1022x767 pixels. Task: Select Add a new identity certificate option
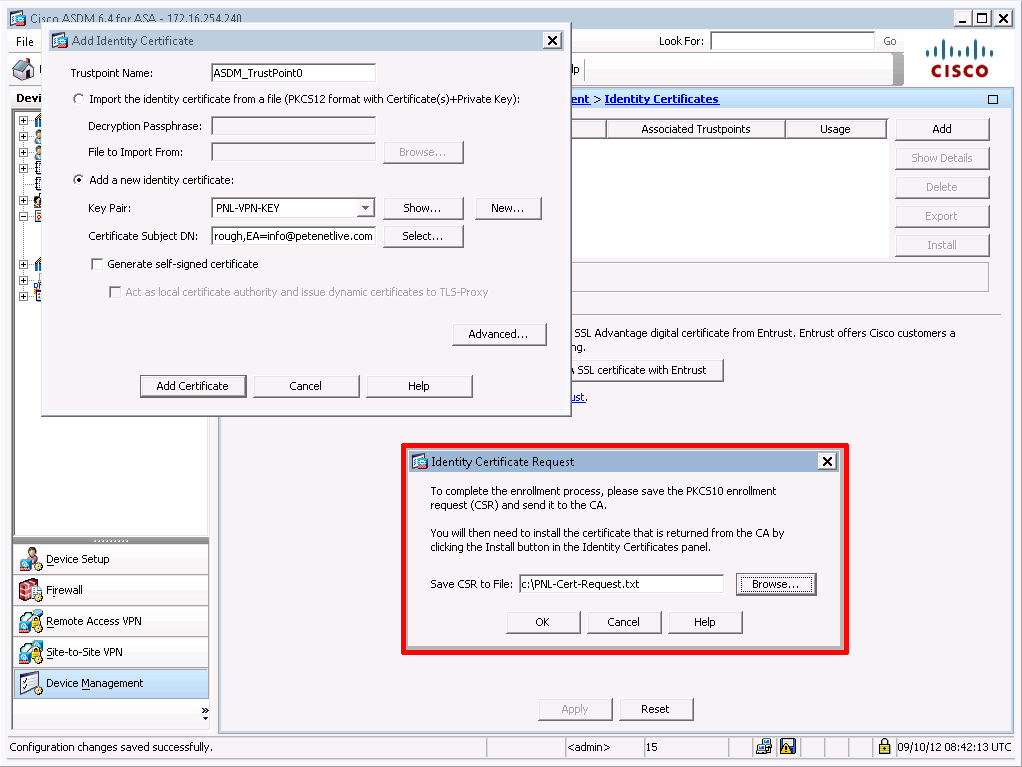78,180
